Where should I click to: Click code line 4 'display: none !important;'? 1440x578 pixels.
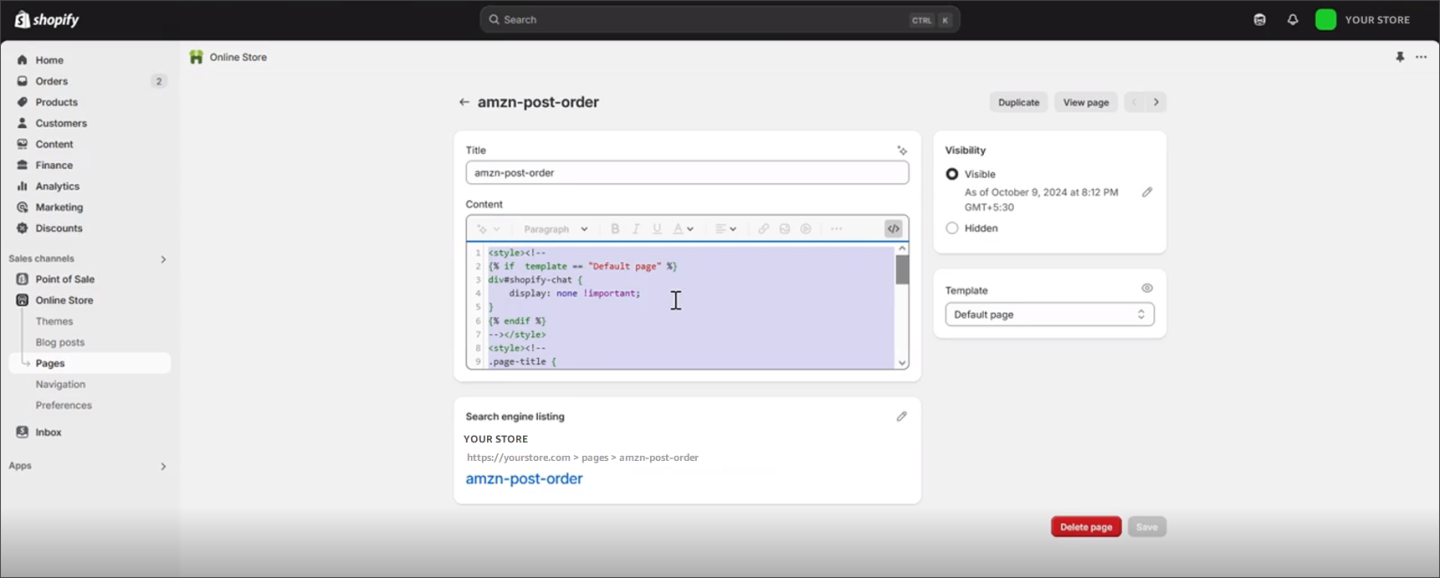point(574,294)
